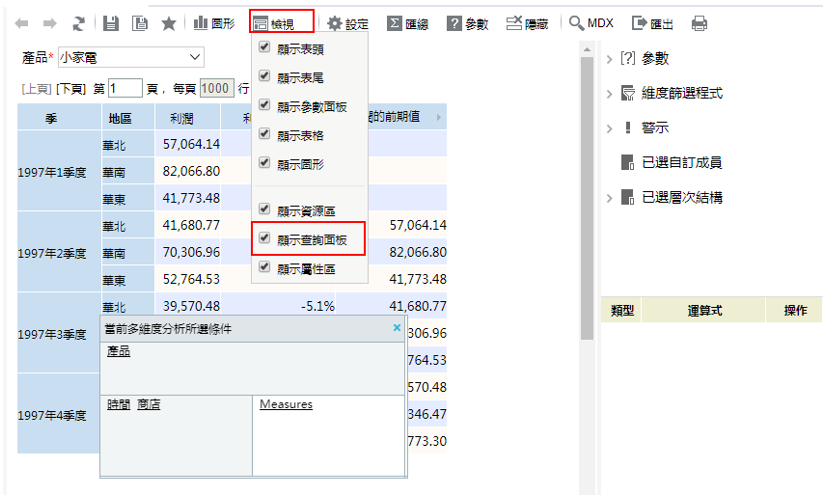Click the 下頁 next page link
Viewport: 825px width, 497px height.
[72, 89]
